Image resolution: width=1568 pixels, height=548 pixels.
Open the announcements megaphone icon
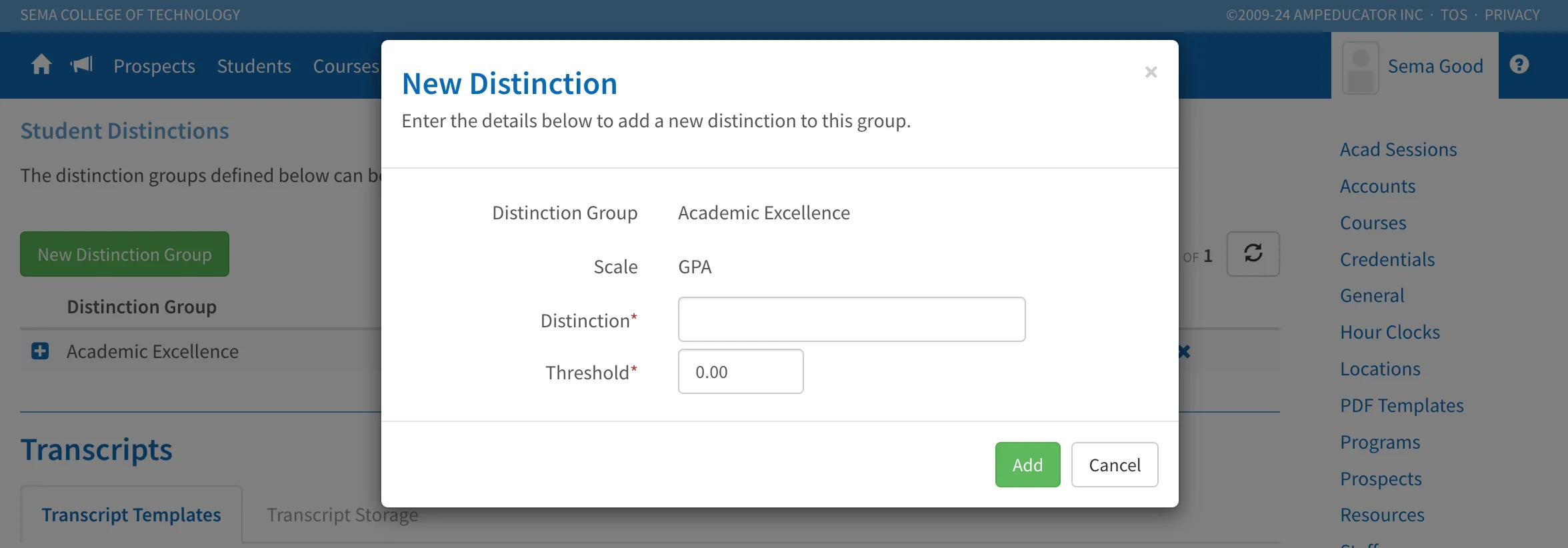click(81, 65)
